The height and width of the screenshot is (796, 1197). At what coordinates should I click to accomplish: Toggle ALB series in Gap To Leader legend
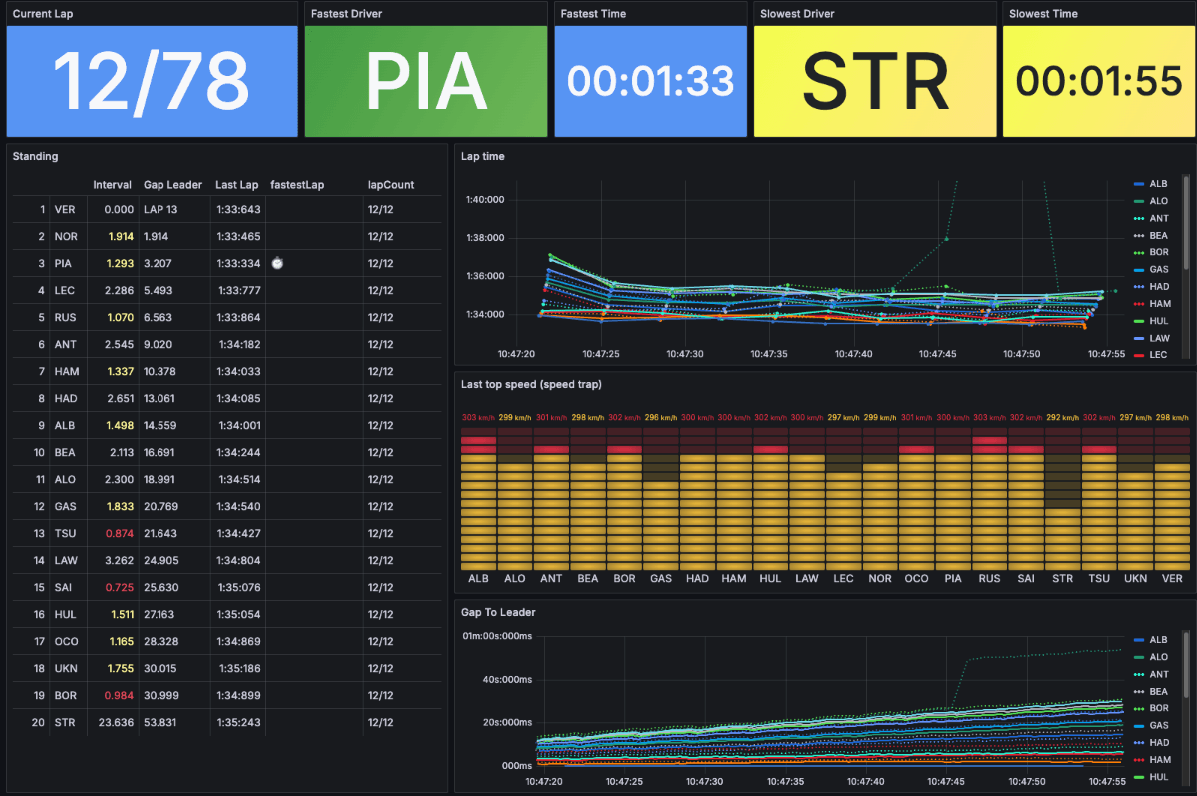[x=1158, y=640]
